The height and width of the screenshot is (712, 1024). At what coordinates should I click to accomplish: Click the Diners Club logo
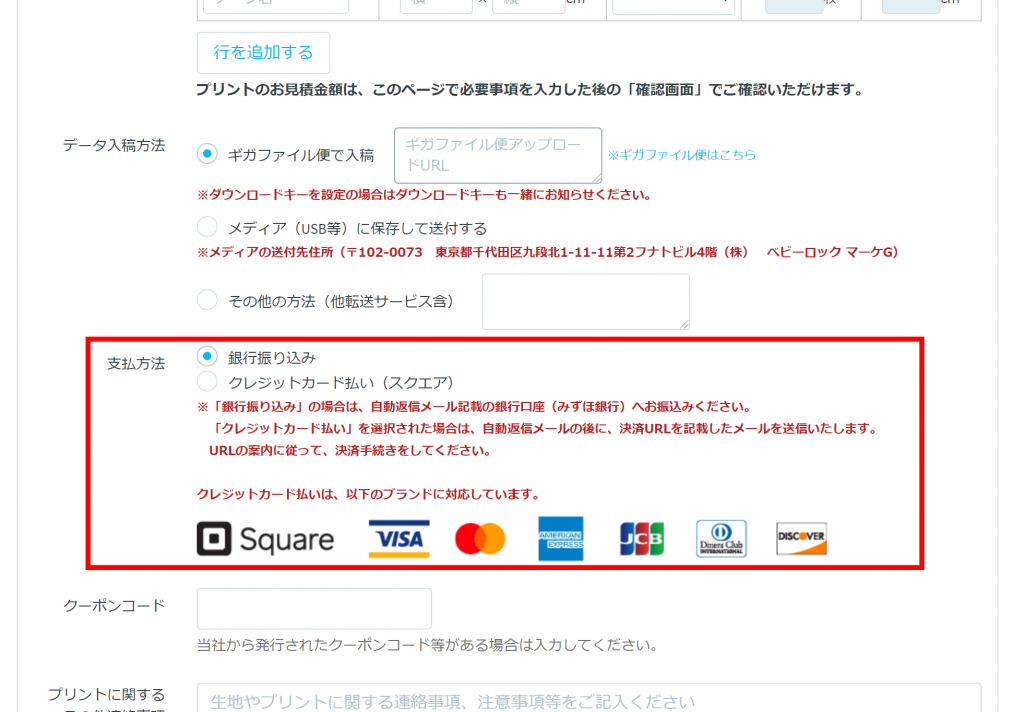[x=721, y=539]
